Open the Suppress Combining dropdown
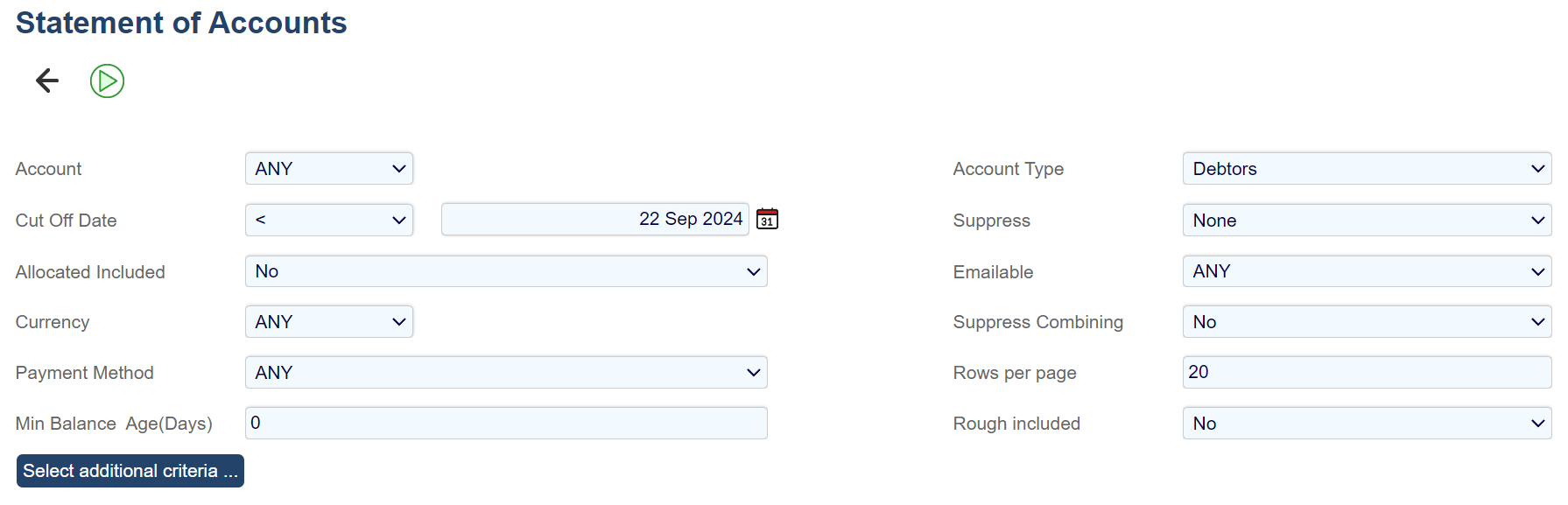The height and width of the screenshot is (505, 1568). pyautogui.click(x=1366, y=322)
